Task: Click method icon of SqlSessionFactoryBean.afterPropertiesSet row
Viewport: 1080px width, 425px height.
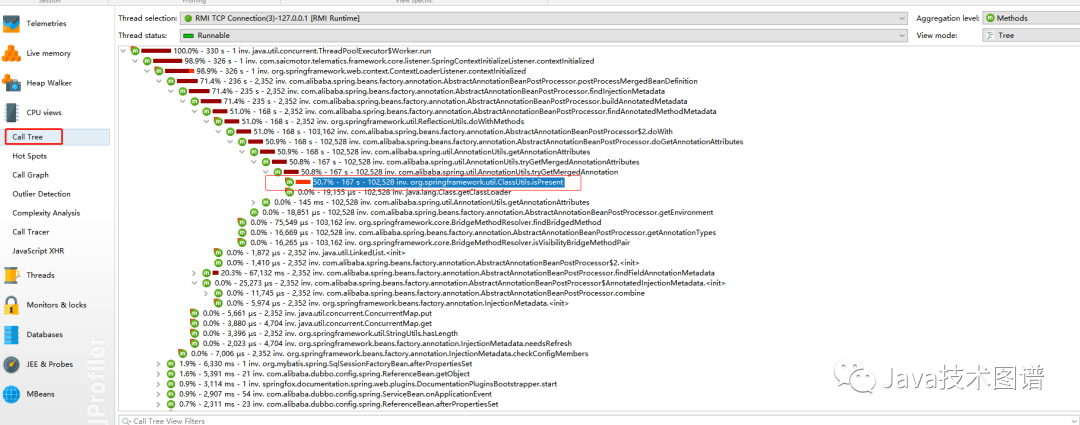Action: click(170, 363)
